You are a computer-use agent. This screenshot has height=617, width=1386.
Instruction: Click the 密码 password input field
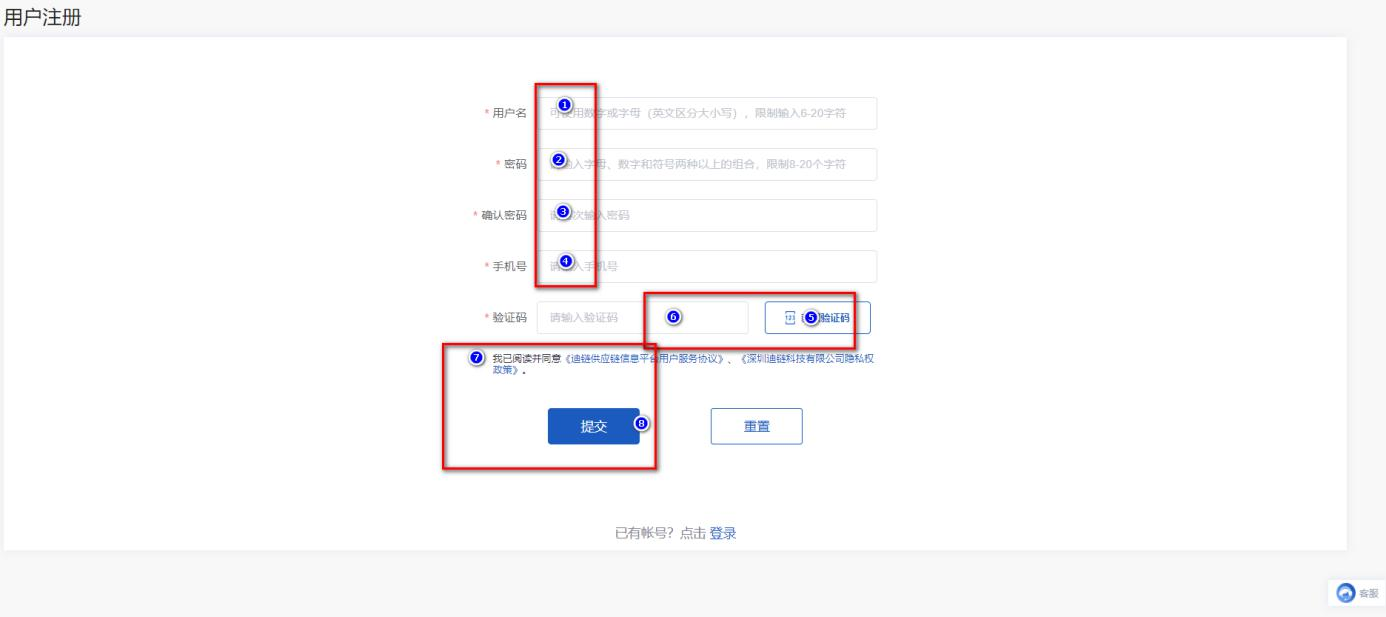706,164
